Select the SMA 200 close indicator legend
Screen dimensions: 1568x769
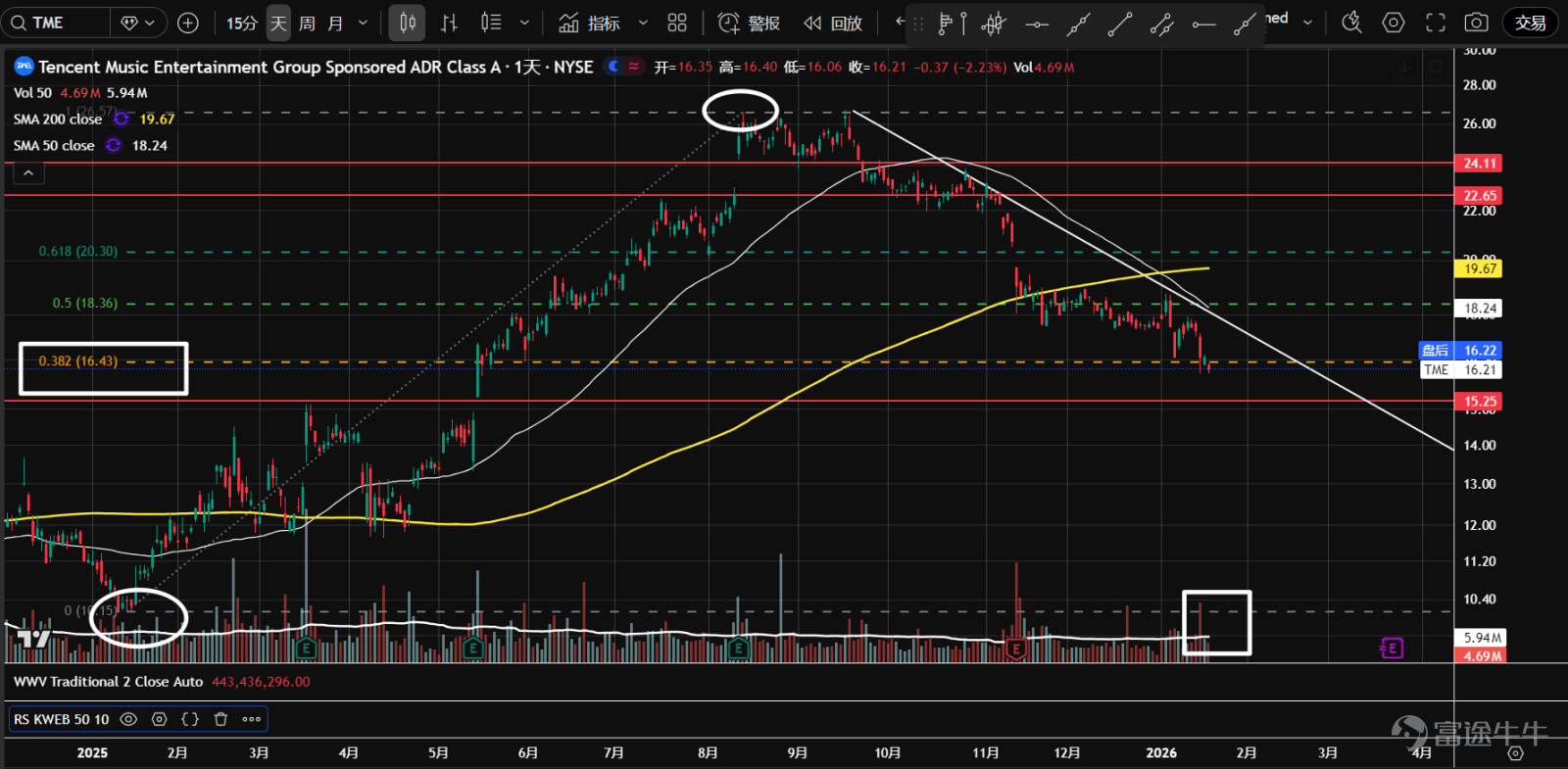pos(58,120)
